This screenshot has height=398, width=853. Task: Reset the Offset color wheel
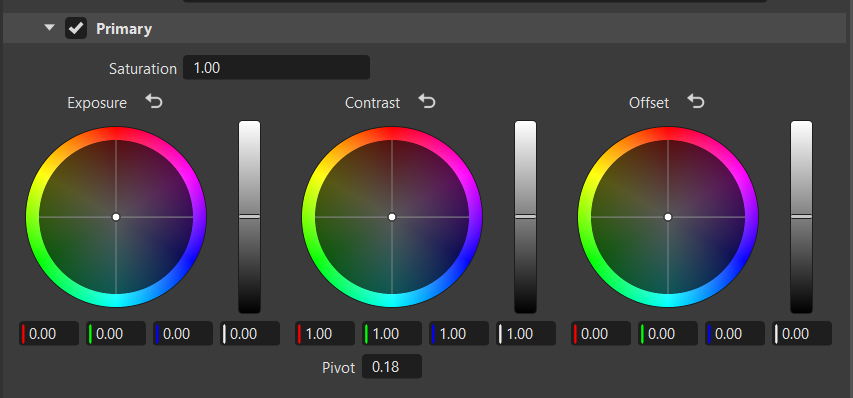click(696, 102)
